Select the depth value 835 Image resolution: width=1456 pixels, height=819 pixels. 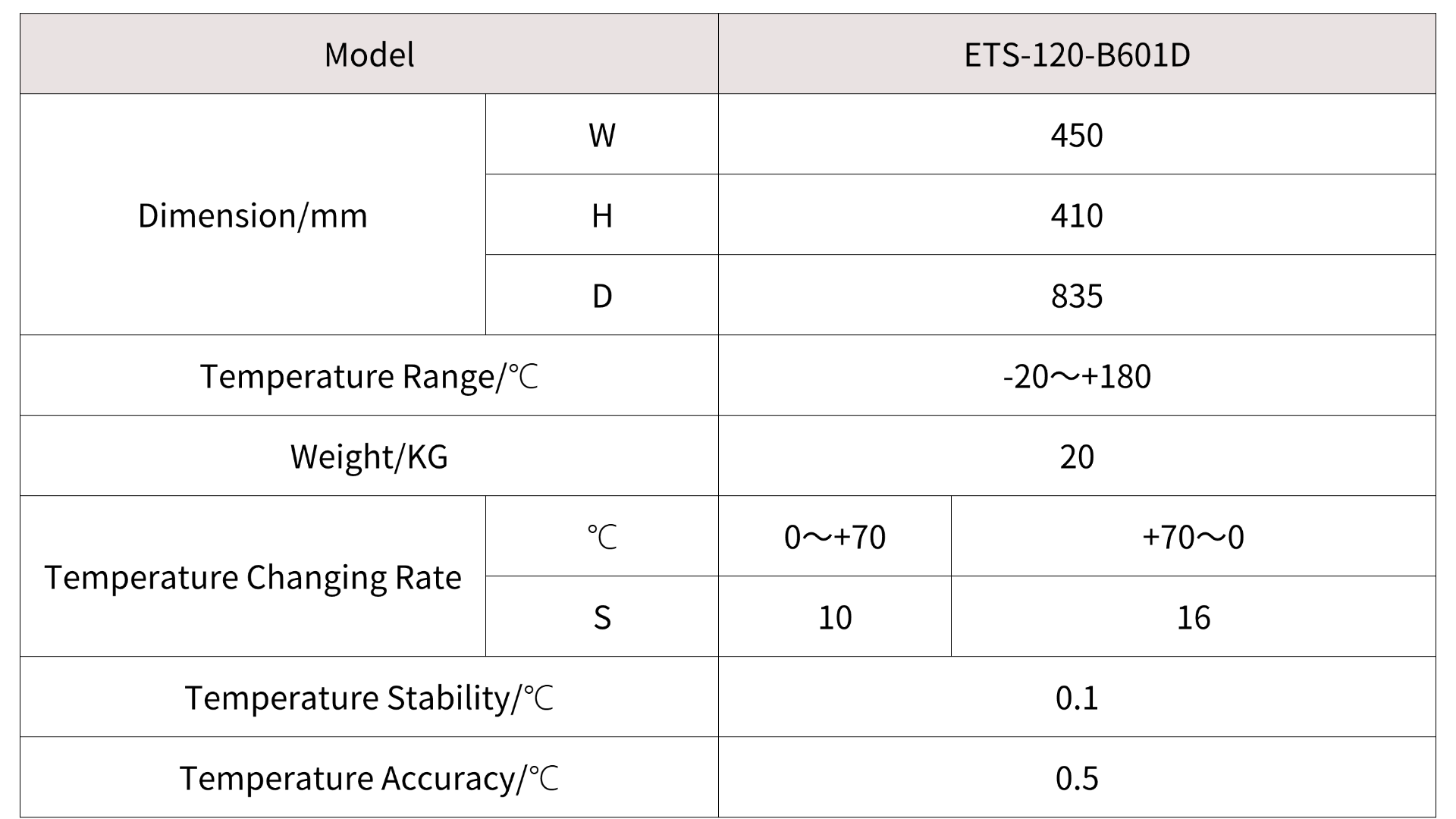click(x=1077, y=296)
